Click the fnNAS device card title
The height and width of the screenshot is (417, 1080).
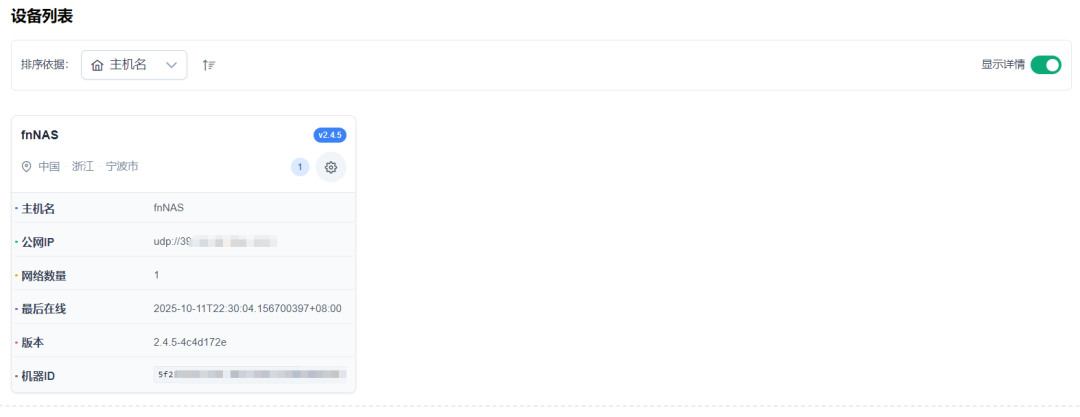point(40,135)
